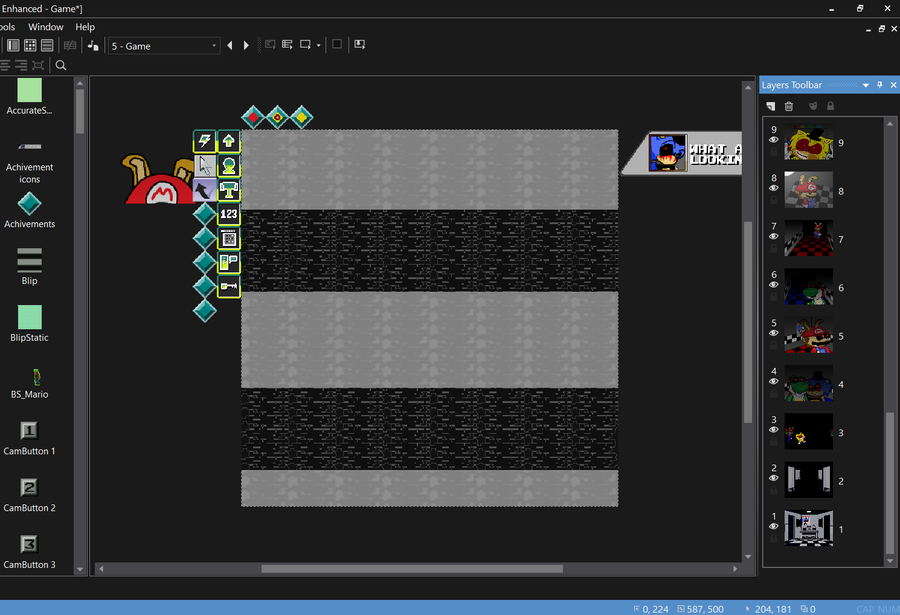The image size is (900, 615).
Task: Click the up-arrow object in the frame
Action: (228, 141)
